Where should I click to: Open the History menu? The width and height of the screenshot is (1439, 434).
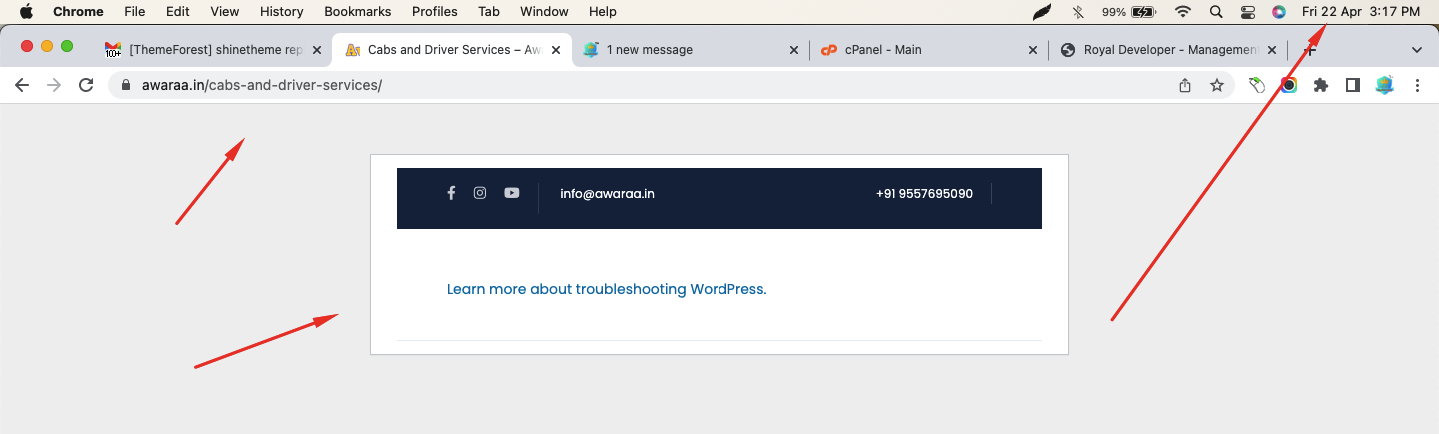(281, 11)
